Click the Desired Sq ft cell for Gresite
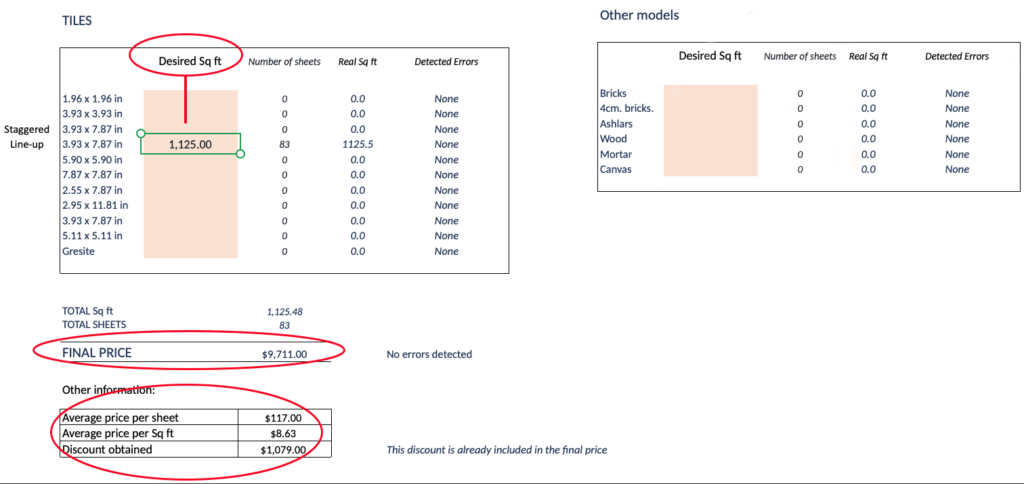The image size is (1024, 484). 190,251
